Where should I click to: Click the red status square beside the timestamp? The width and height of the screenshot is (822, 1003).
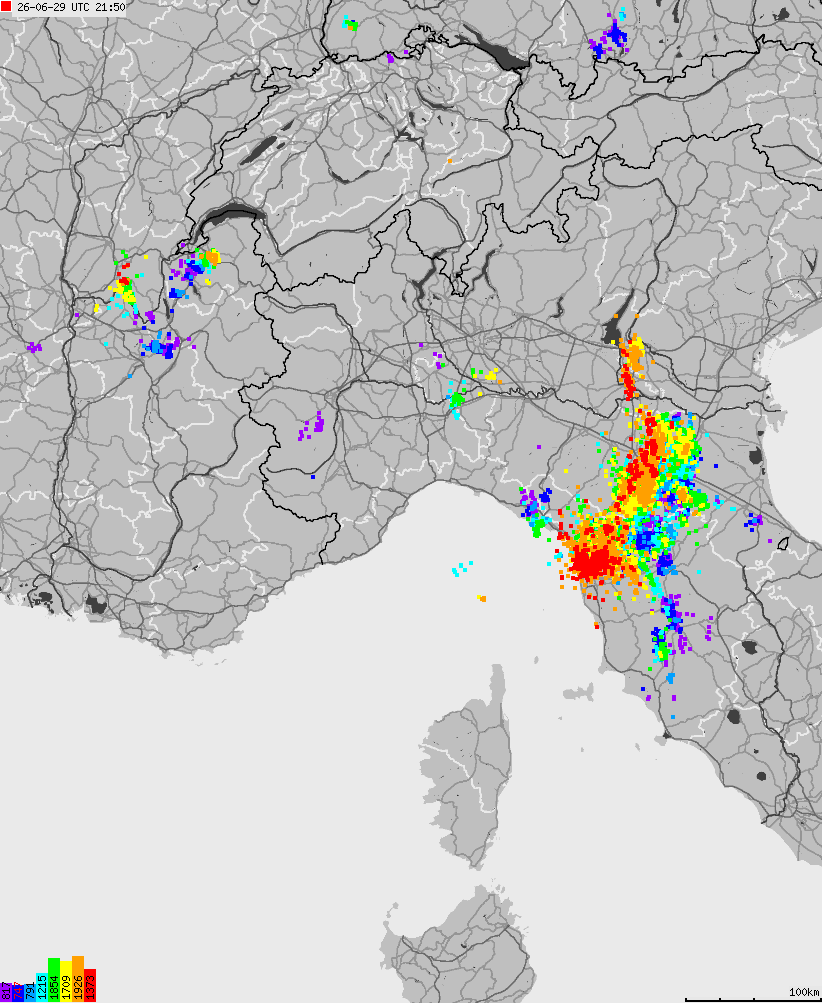[x=6, y=7]
